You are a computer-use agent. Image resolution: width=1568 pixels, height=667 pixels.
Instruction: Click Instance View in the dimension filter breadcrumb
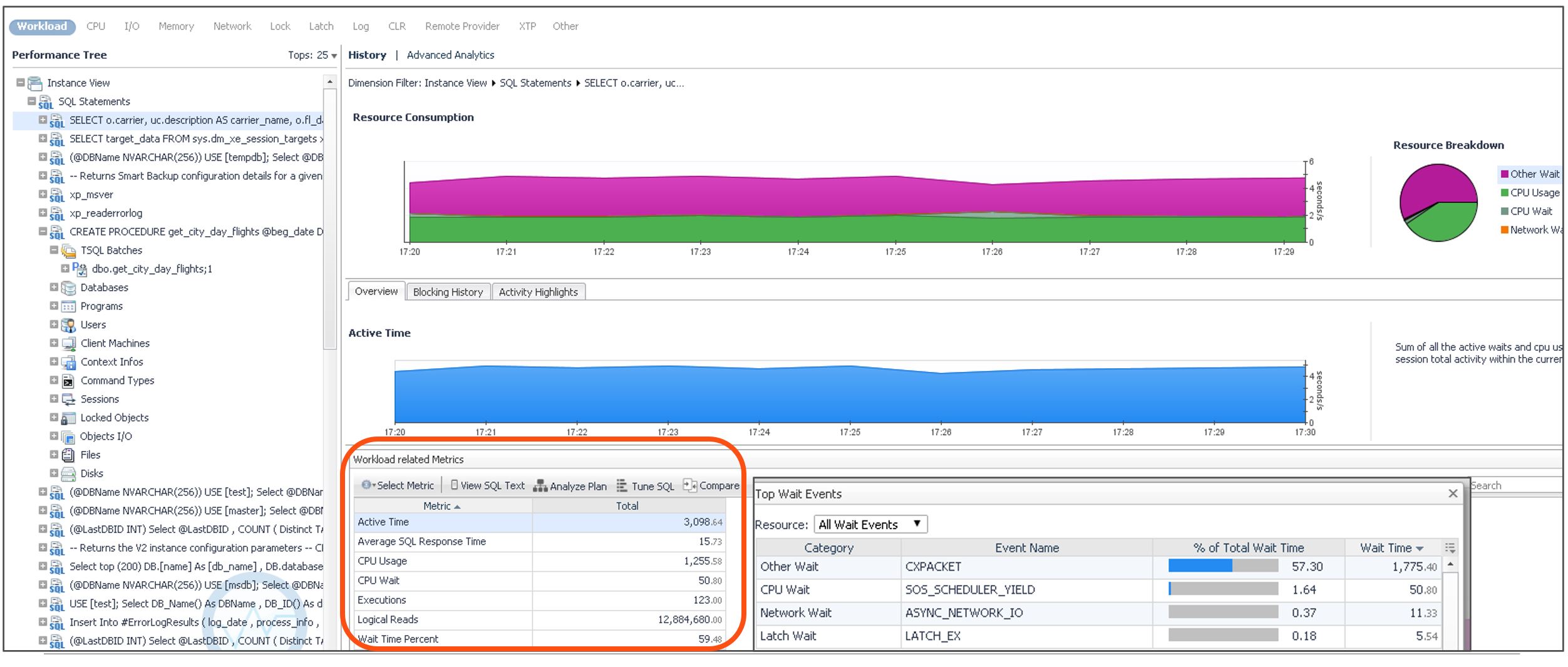click(455, 83)
